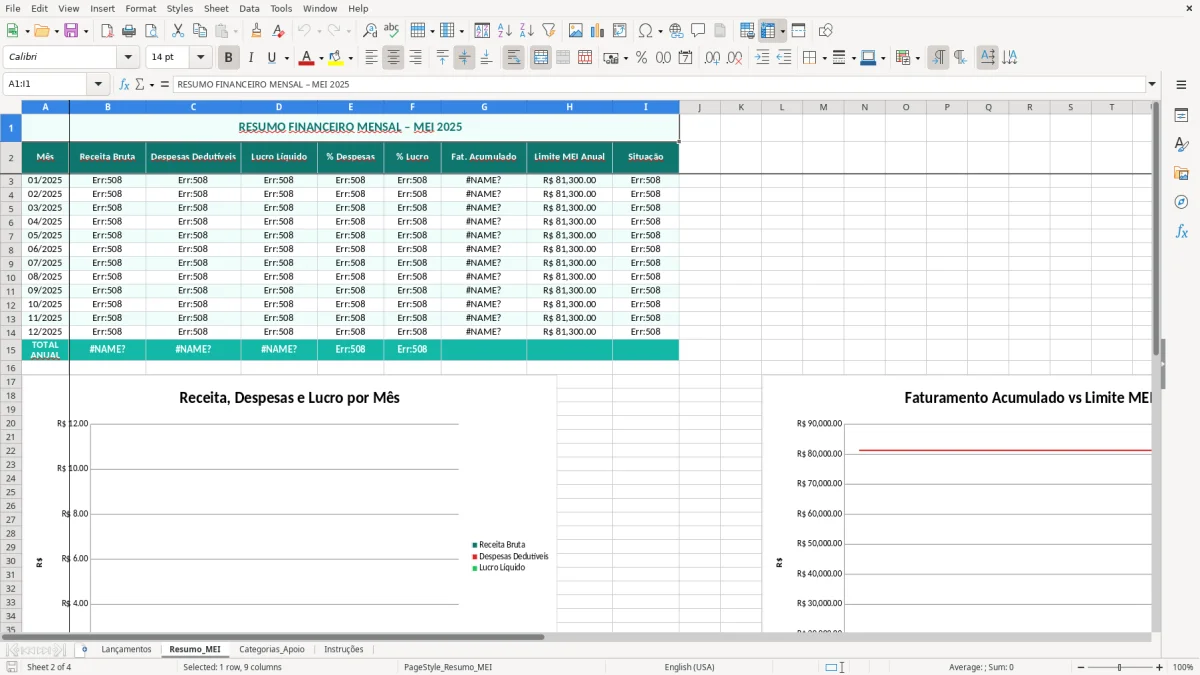Expand the Font Color dropdown arrow
The image size is (1200, 675).
[x=321, y=58]
